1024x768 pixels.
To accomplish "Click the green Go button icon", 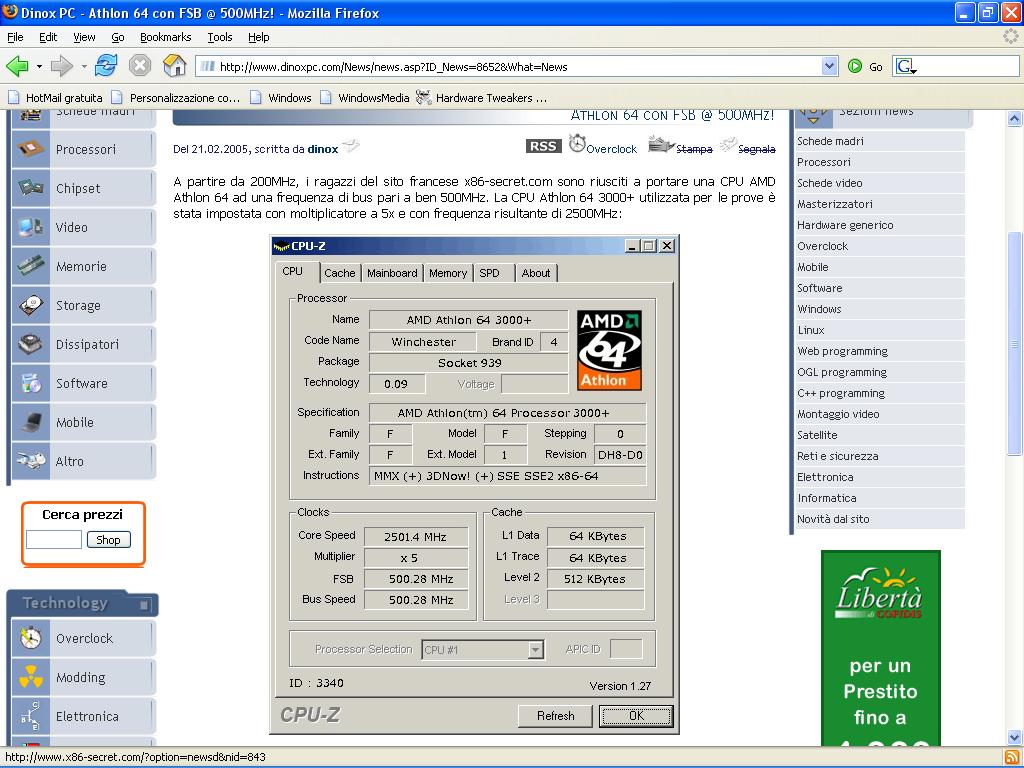I will [855, 66].
